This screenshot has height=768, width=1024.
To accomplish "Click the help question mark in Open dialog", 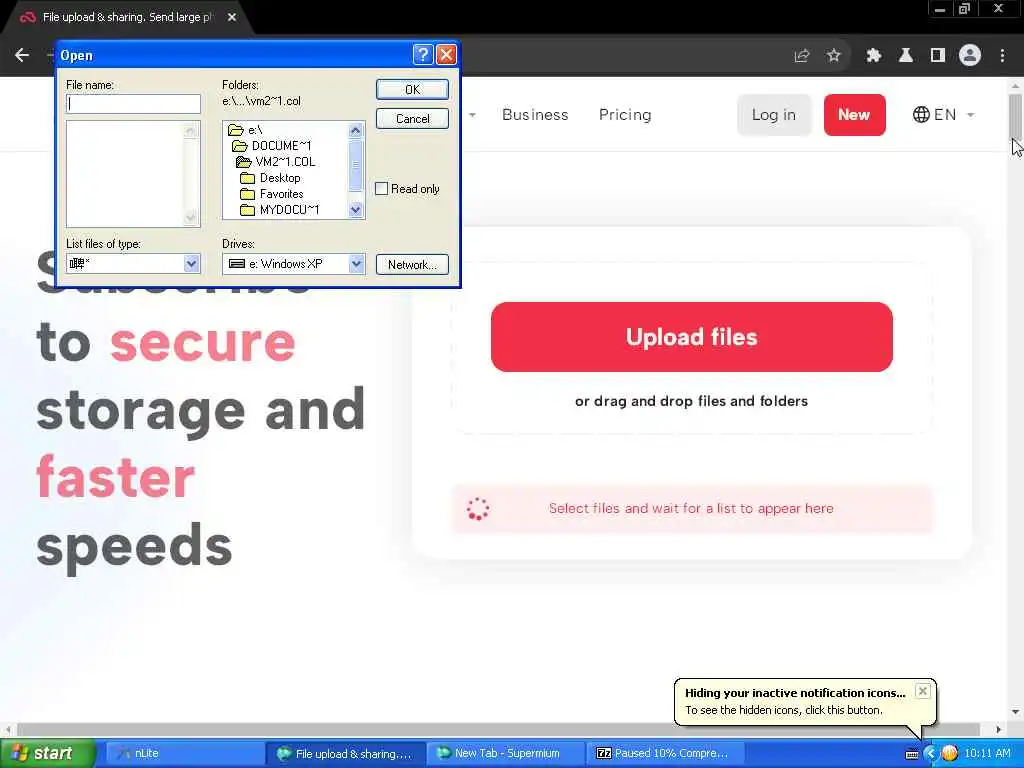I will point(423,54).
